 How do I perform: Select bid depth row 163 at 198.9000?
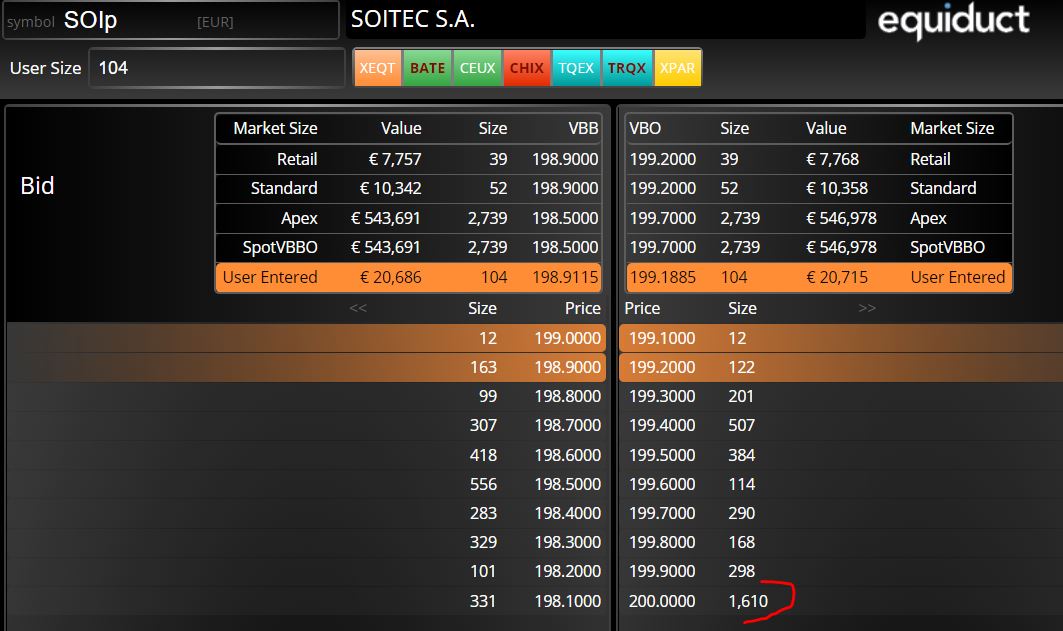tap(306, 367)
